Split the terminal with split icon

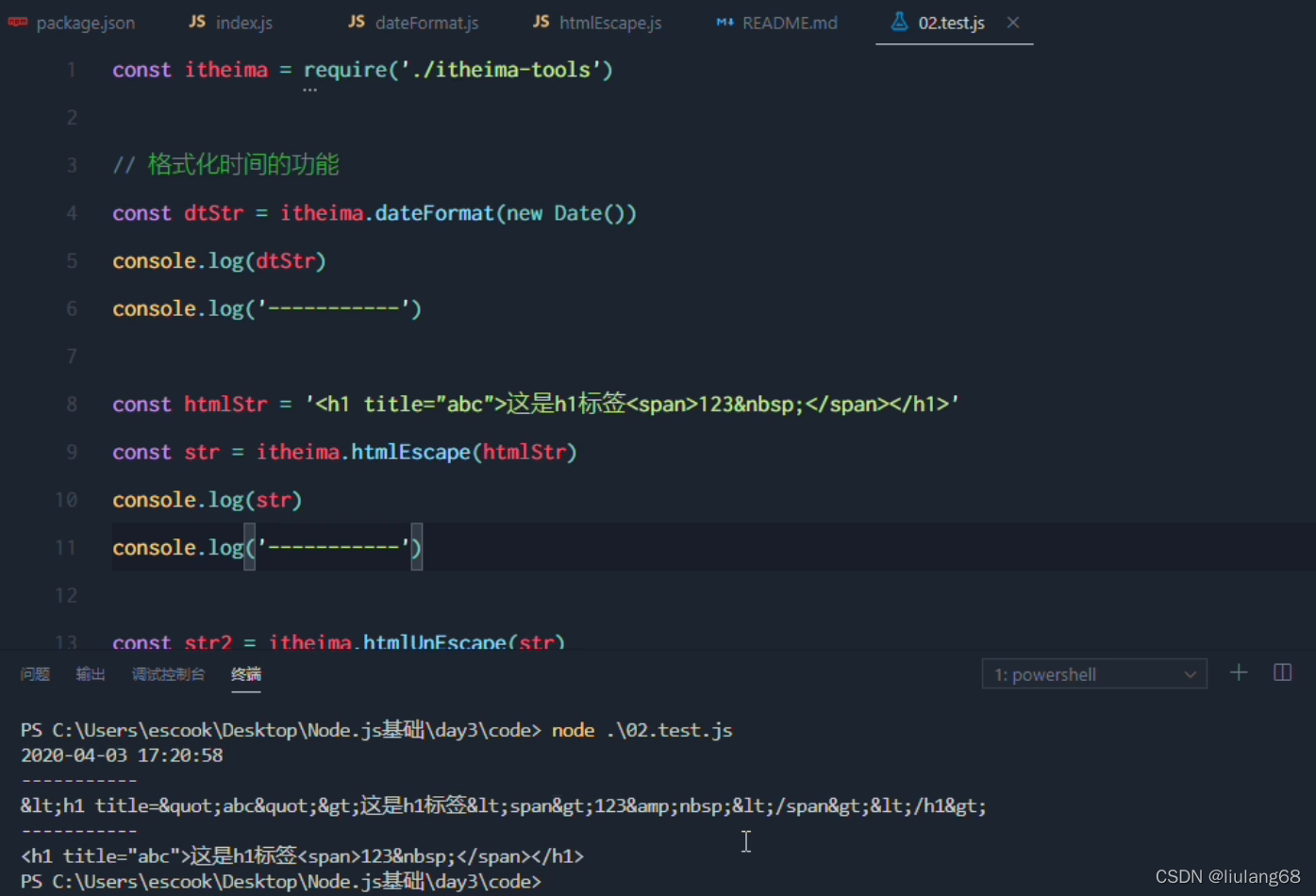[x=1283, y=672]
